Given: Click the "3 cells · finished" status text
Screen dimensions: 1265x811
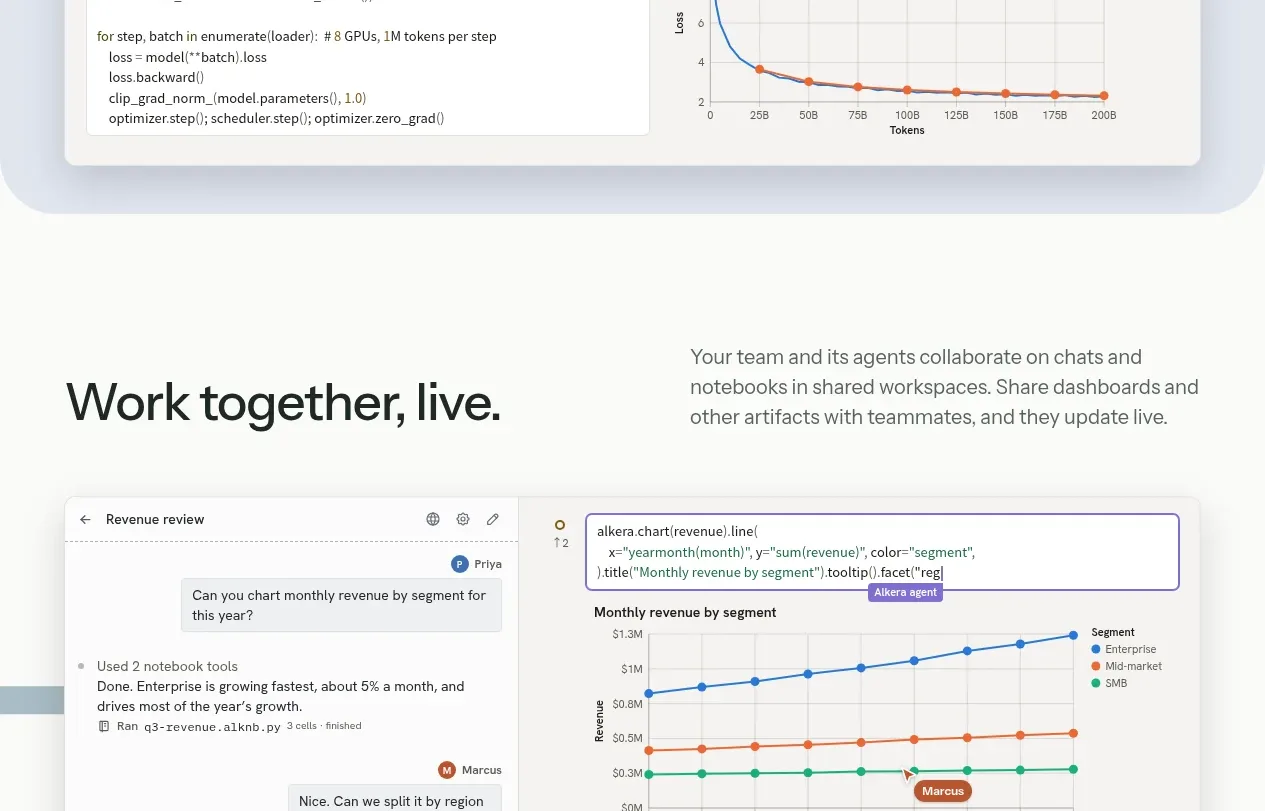Looking at the screenshot, I should click(x=324, y=726).
